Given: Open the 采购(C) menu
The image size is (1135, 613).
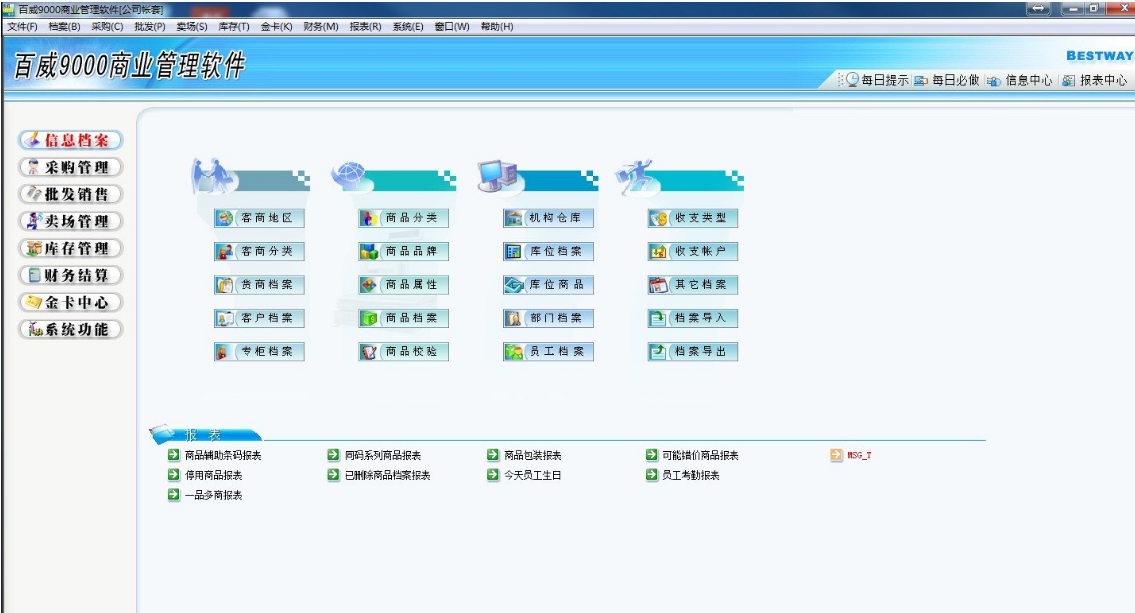Looking at the screenshot, I should 107,27.
